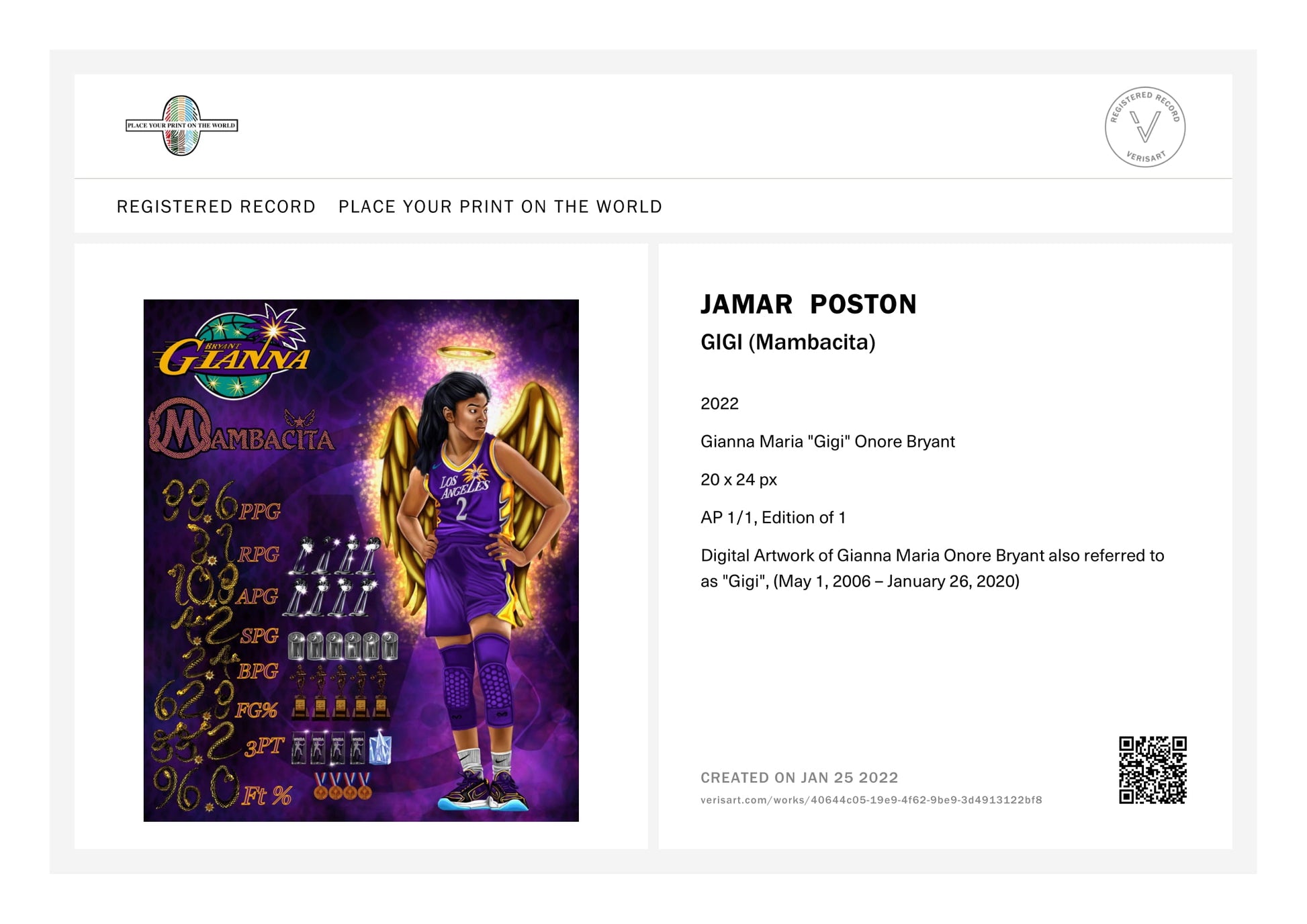Click PLACE YOUR PRINT ON THE WORLD heading

(x=500, y=207)
